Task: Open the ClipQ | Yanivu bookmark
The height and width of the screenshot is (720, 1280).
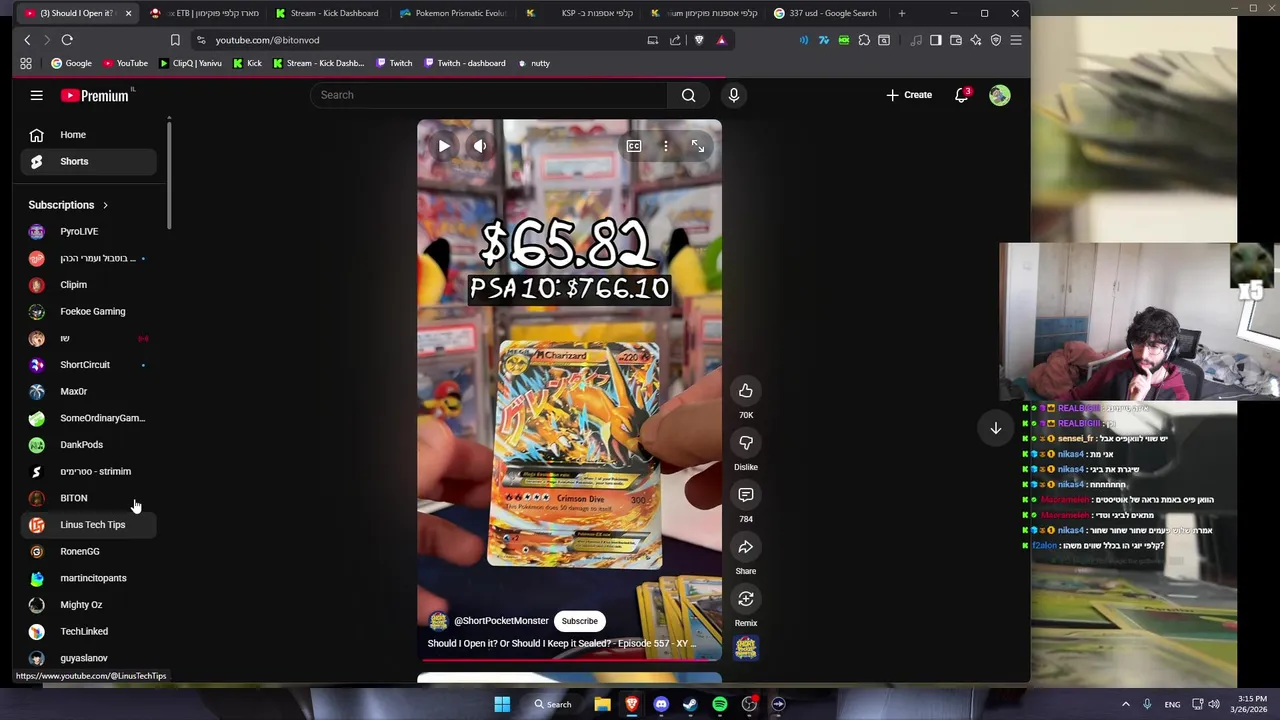Action: pyautogui.click(x=191, y=63)
